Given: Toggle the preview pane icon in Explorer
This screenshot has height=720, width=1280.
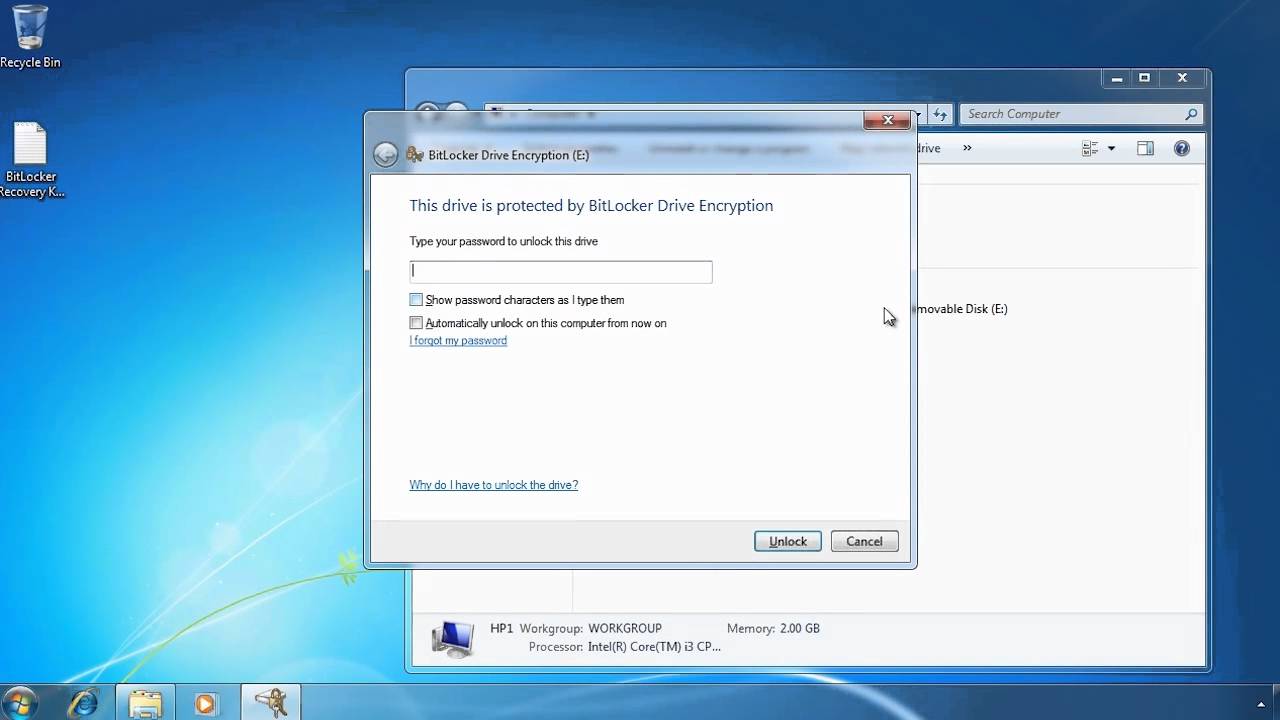Looking at the screenshot, I should pyautogui.click(x=1146, y=148).
